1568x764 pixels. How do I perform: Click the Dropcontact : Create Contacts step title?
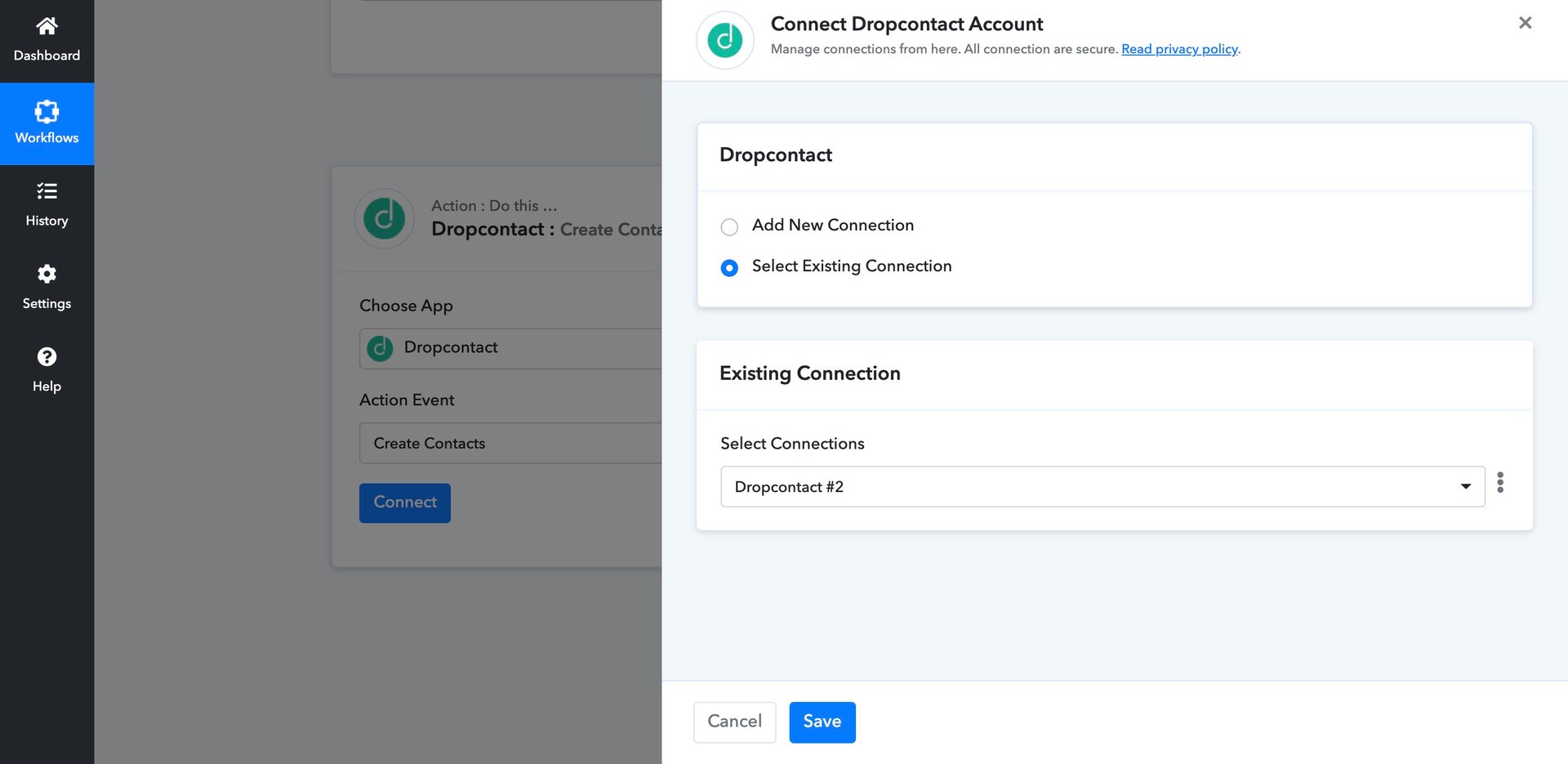tap(546, 230)
